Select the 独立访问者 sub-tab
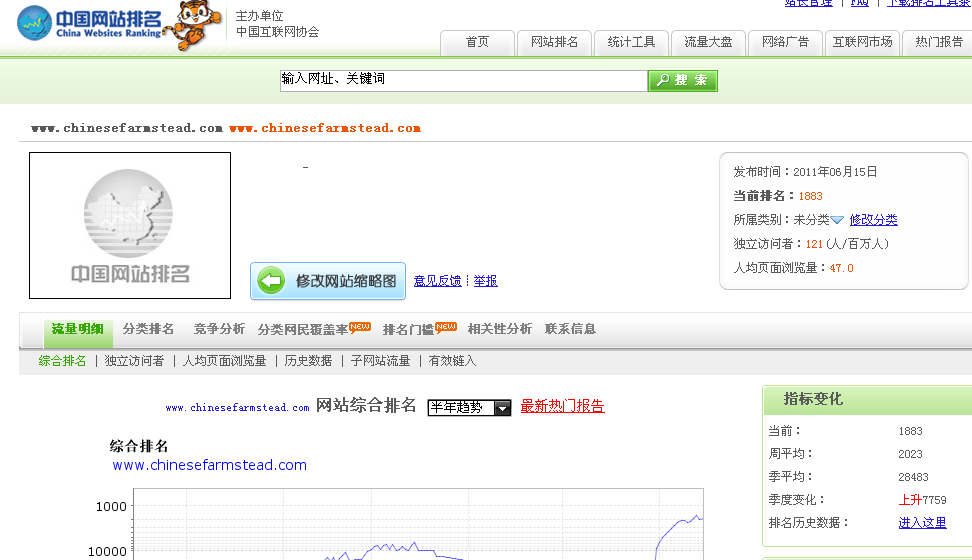Screen dimensions: 972x560 click(135, 361)
